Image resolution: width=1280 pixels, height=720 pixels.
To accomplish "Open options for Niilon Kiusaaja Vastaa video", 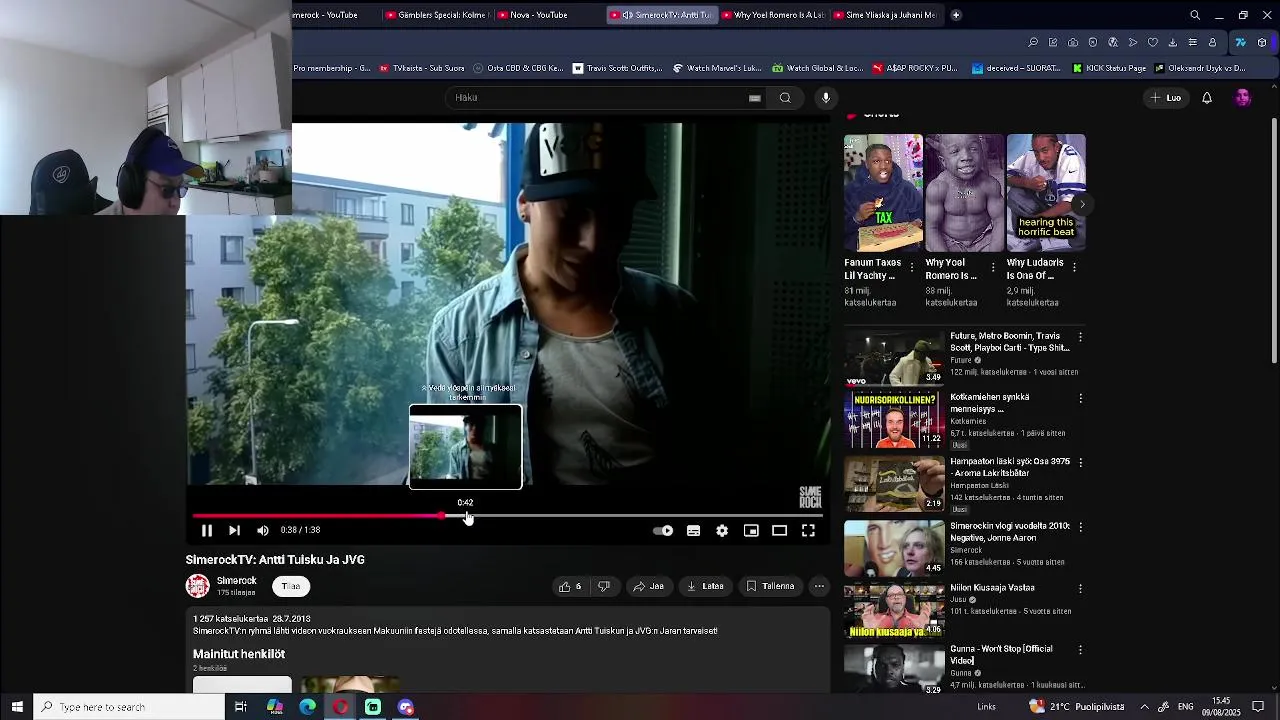I will click(1080, 588).
